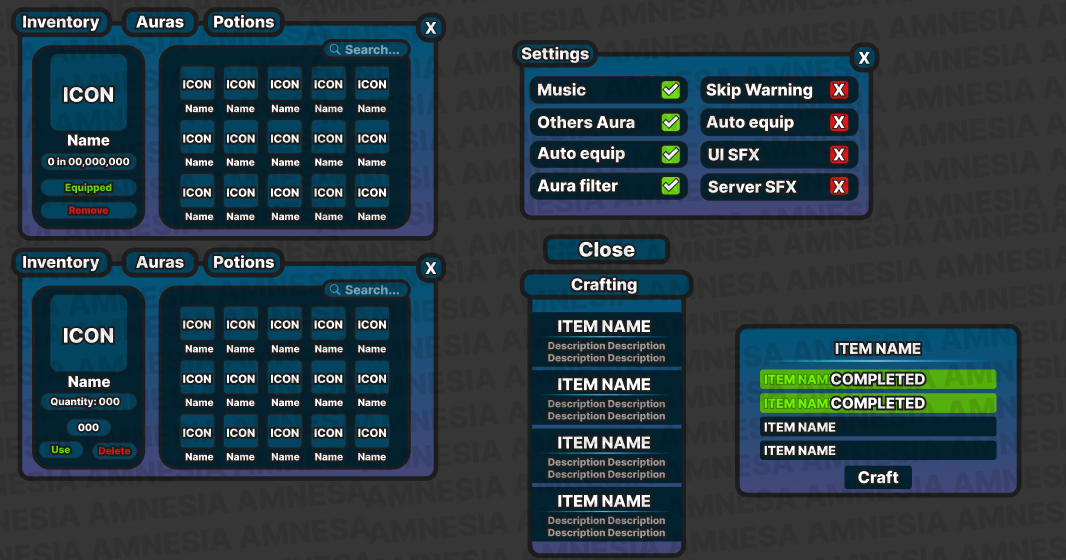Click the Craft button
Image resolution: width=1066 pixels, height=560 pixels.
[878, 477]
